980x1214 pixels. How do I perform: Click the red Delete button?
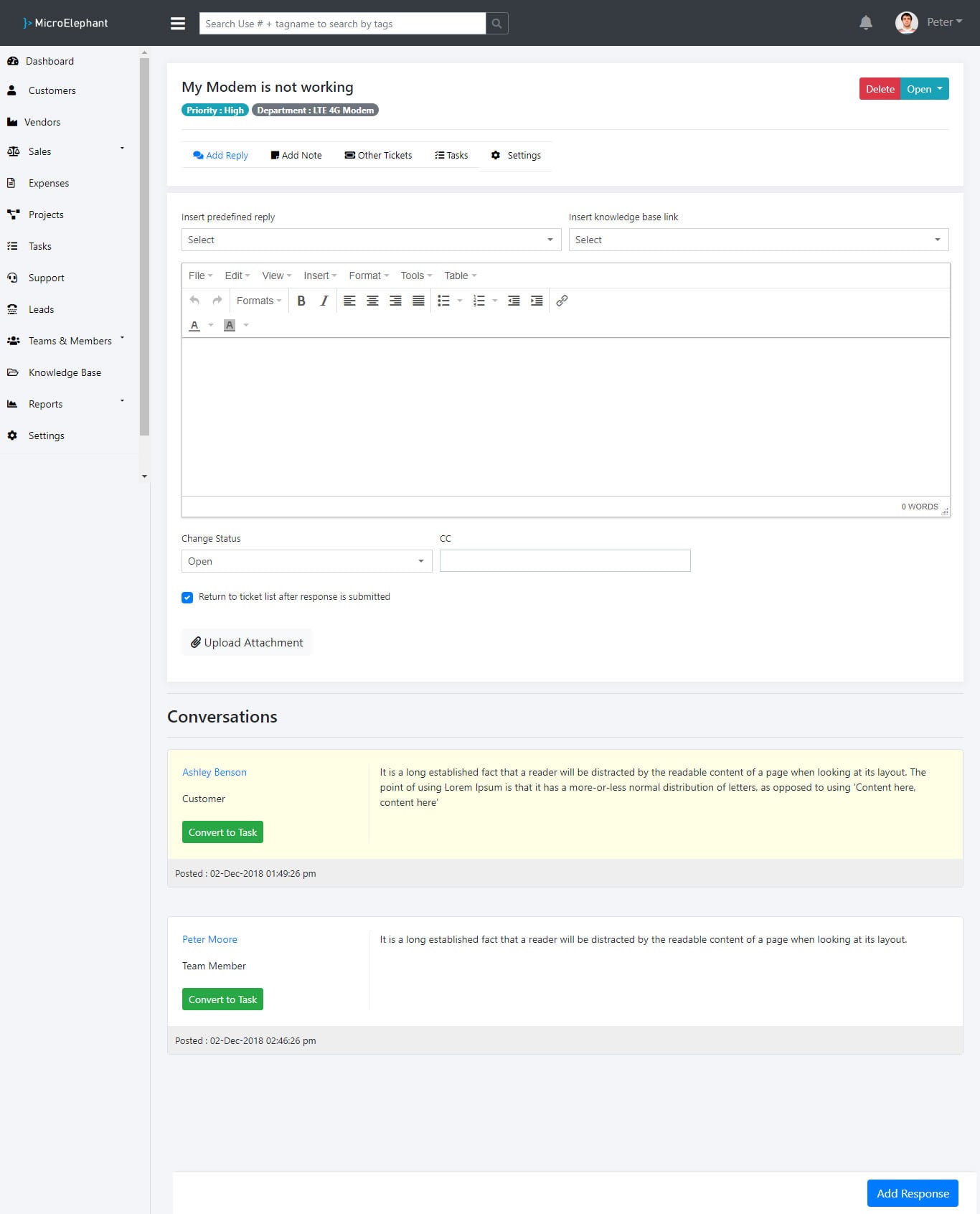point(880,89)
